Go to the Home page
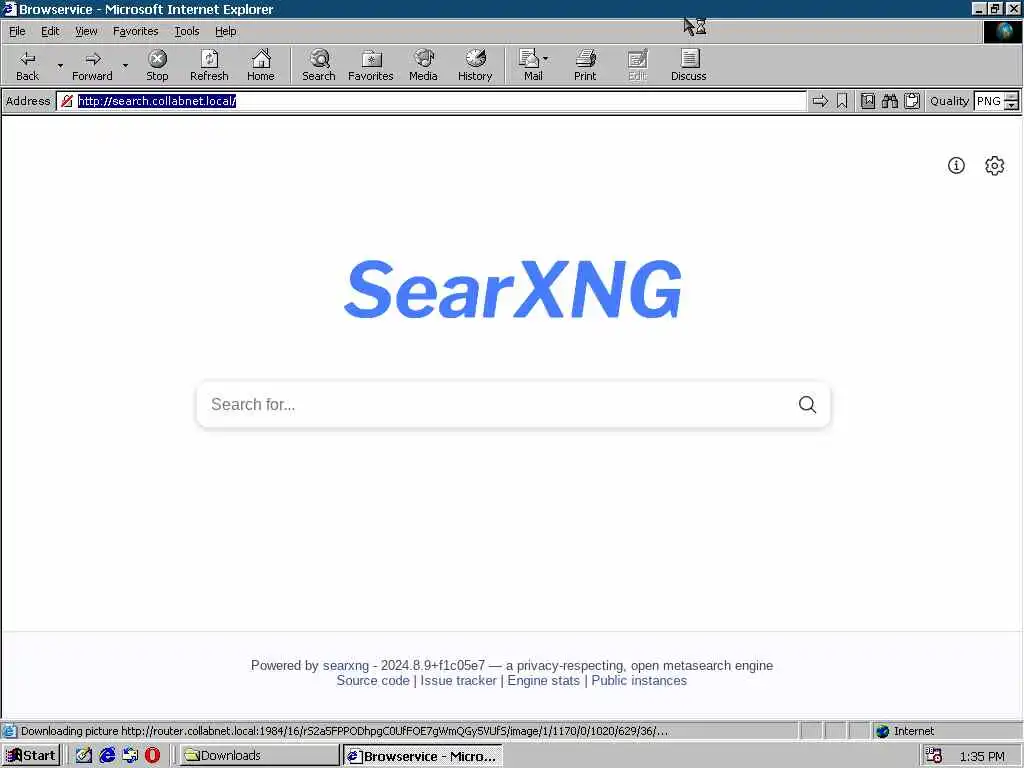Screen dimensions: 1024x768 (261, 65)
